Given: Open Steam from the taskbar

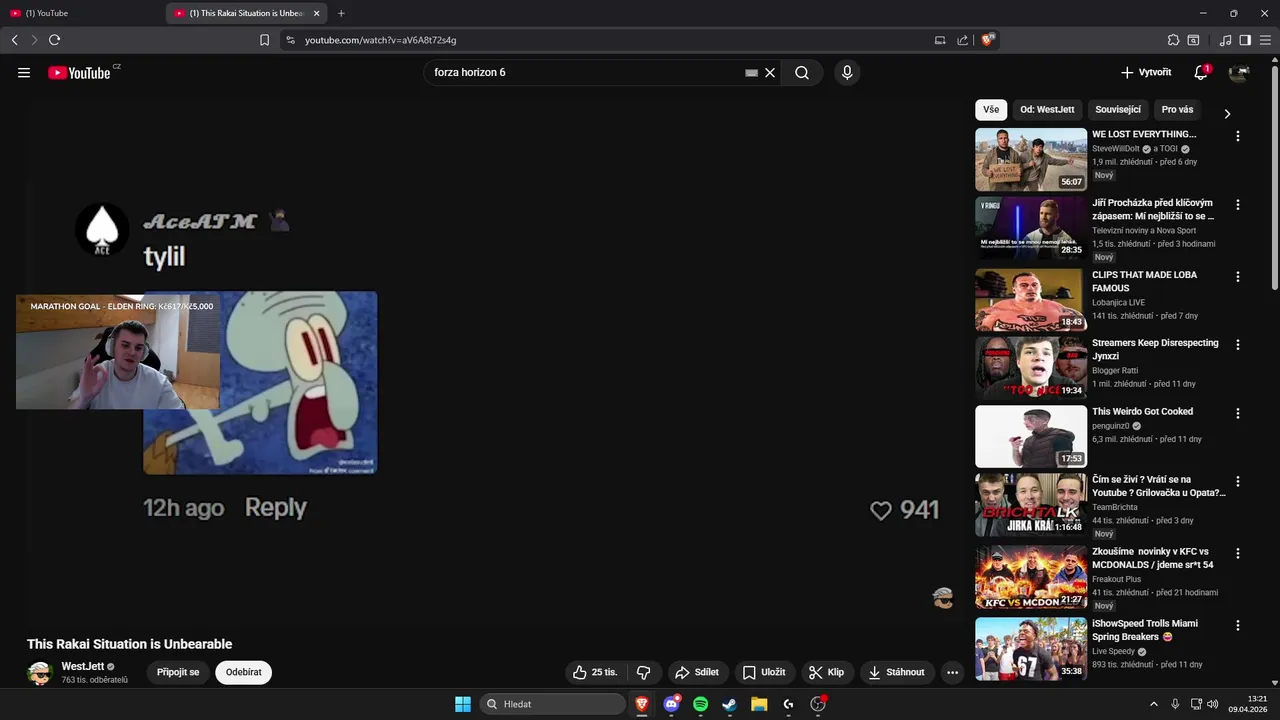Looking at the screenshot, I should pyautogui.click(x=729, y=704).
